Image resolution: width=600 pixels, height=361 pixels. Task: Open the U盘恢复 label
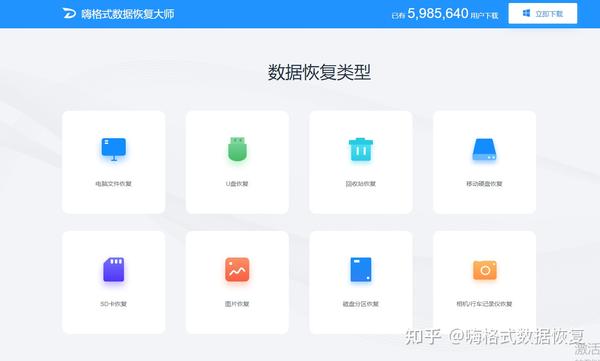click(x=237, y=184)
